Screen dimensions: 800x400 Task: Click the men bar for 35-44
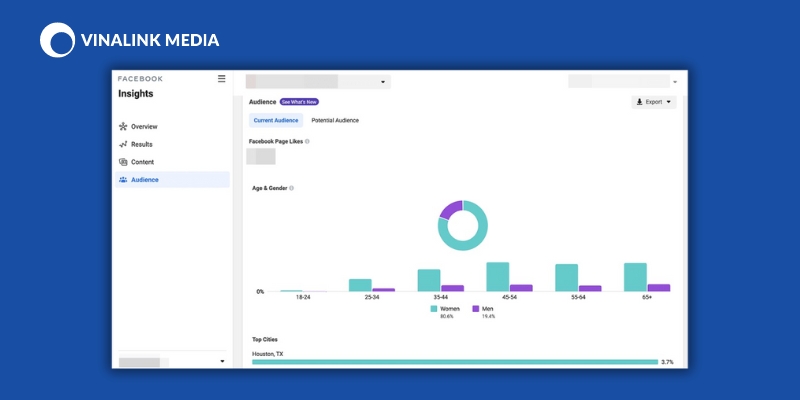pyautogui.click(x=453, y=288)
